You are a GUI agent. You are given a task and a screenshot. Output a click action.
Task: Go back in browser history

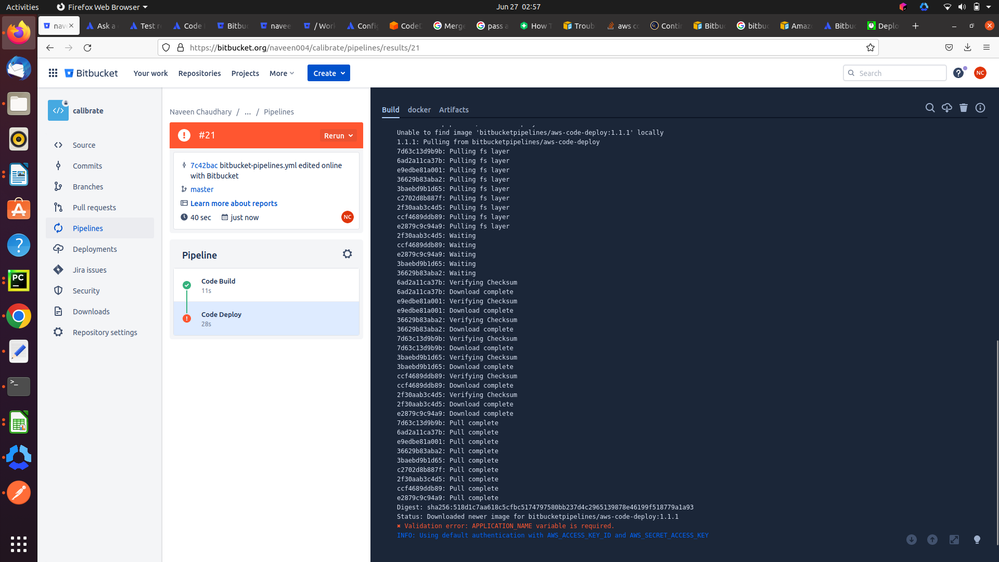[50, 48]
